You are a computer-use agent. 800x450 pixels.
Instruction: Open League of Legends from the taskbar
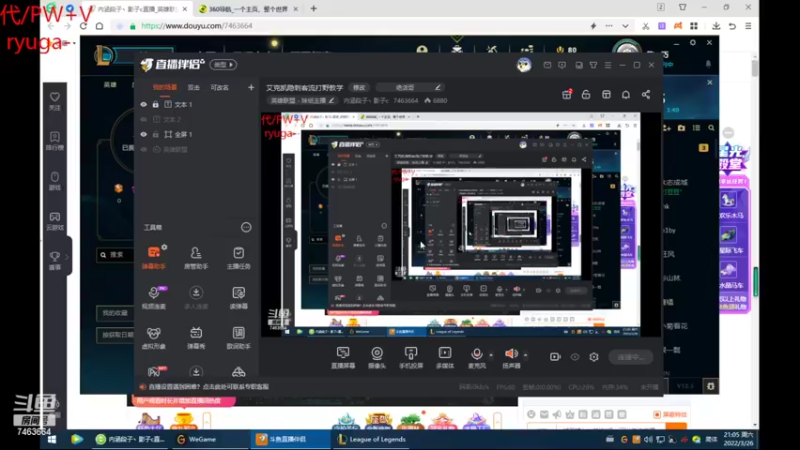(372, 439)
